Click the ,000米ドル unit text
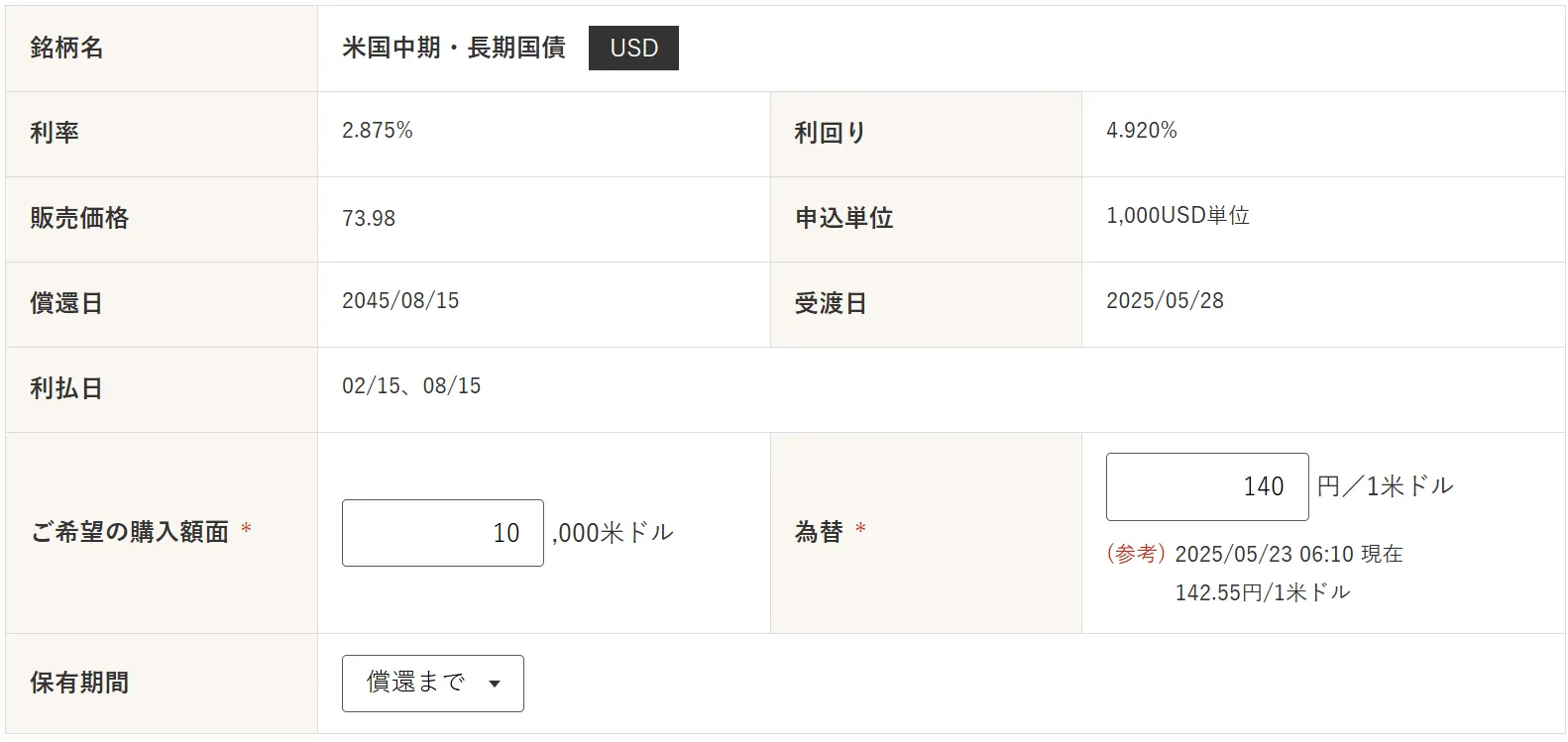The image size is (1568, 742). (613, 533)
